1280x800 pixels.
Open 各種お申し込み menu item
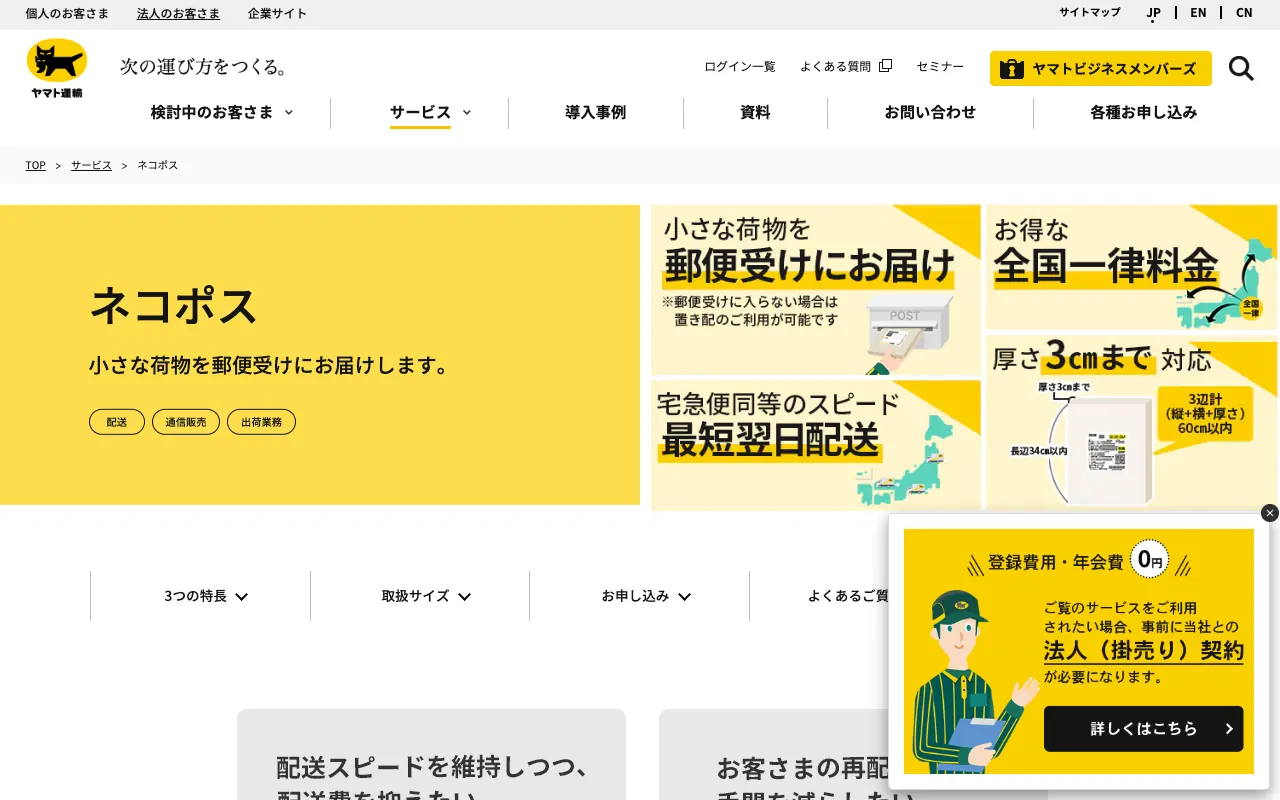pyautogui.click(x=1144, y=112)
